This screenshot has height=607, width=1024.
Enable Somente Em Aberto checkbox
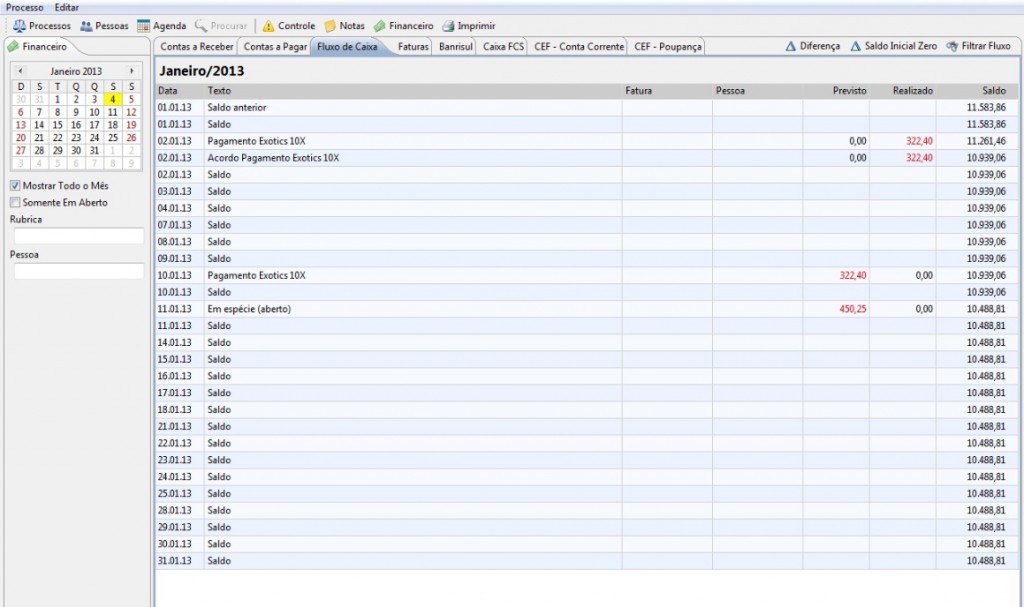point(15,202)
